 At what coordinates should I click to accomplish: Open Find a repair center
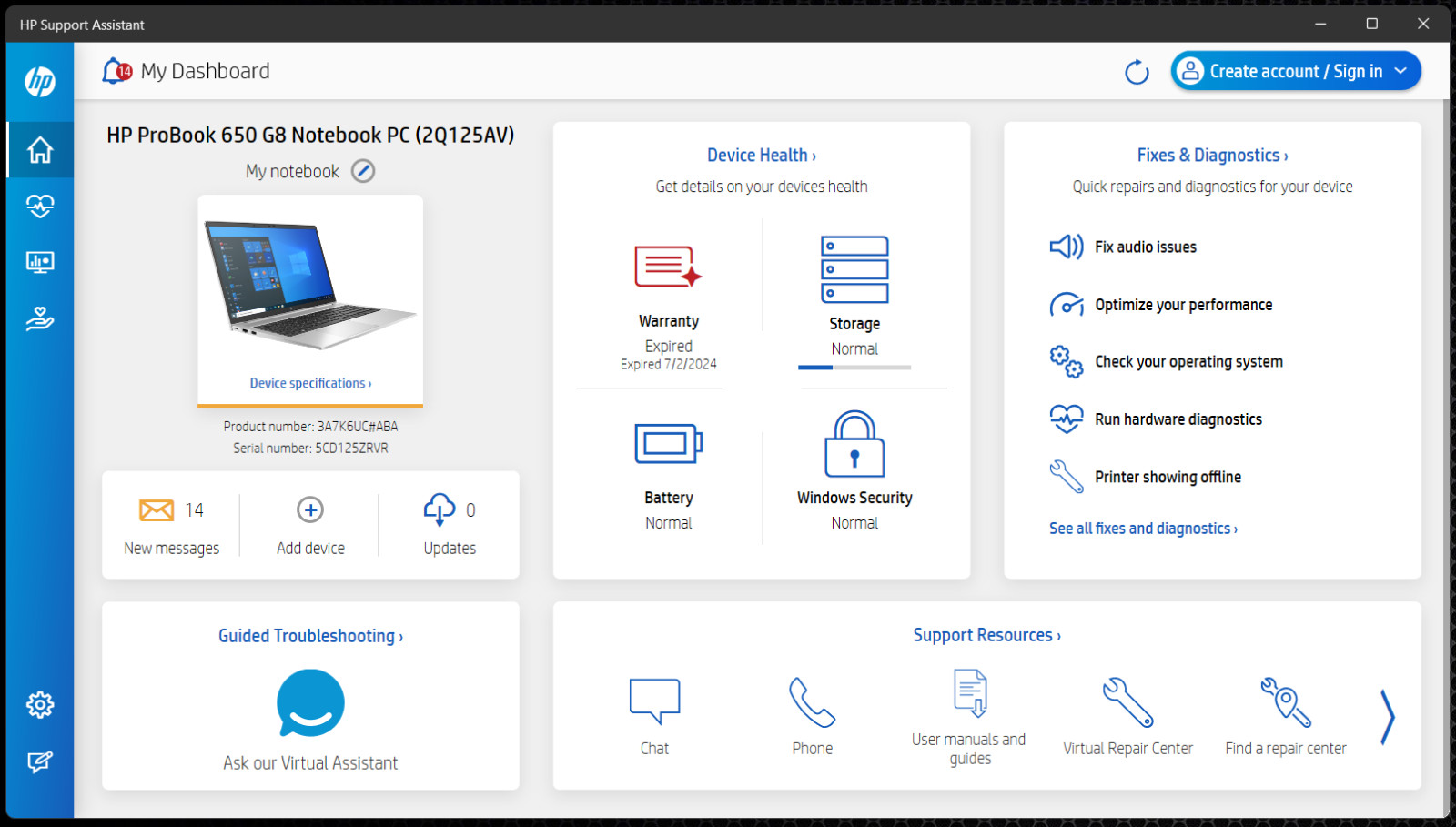[1285, 717]
